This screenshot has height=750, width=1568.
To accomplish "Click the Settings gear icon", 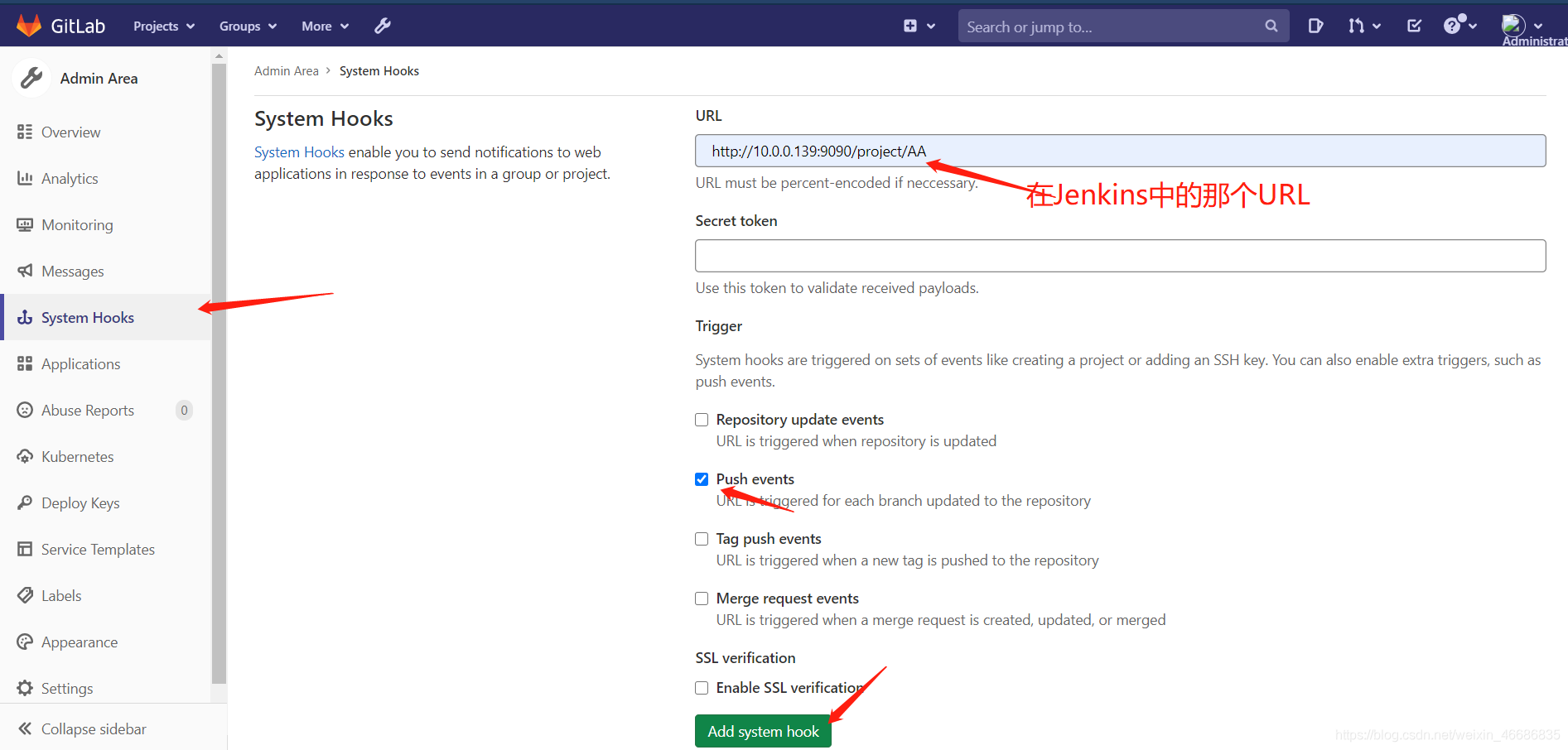I will [25, 688].
